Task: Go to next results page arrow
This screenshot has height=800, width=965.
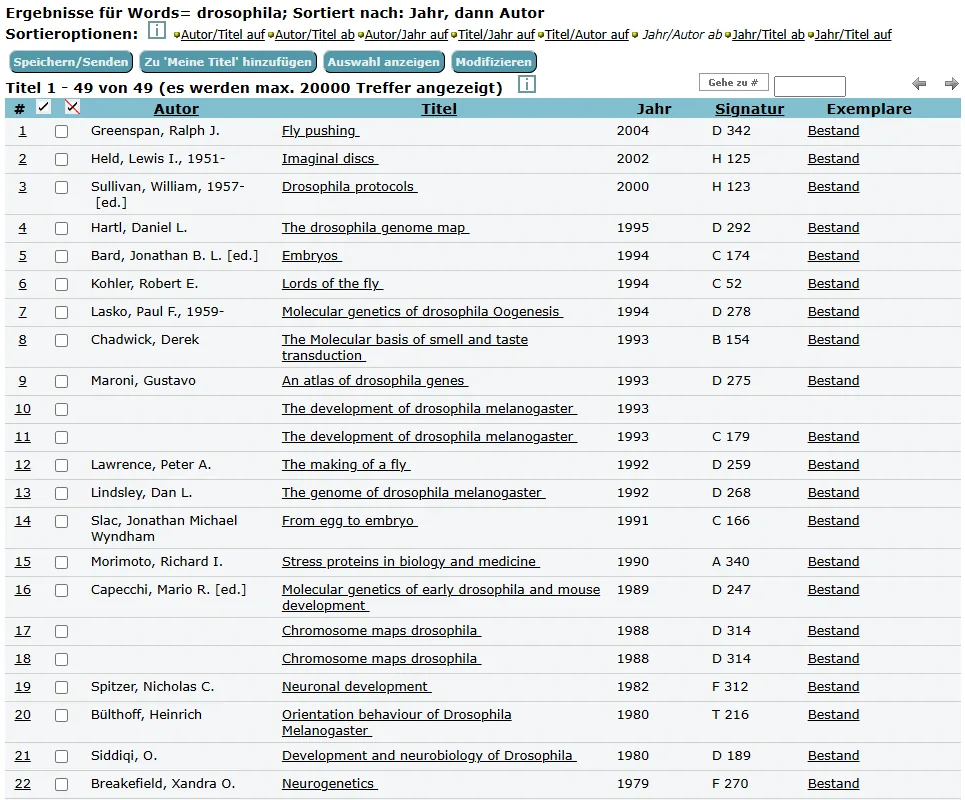Action: click(951, 84)
